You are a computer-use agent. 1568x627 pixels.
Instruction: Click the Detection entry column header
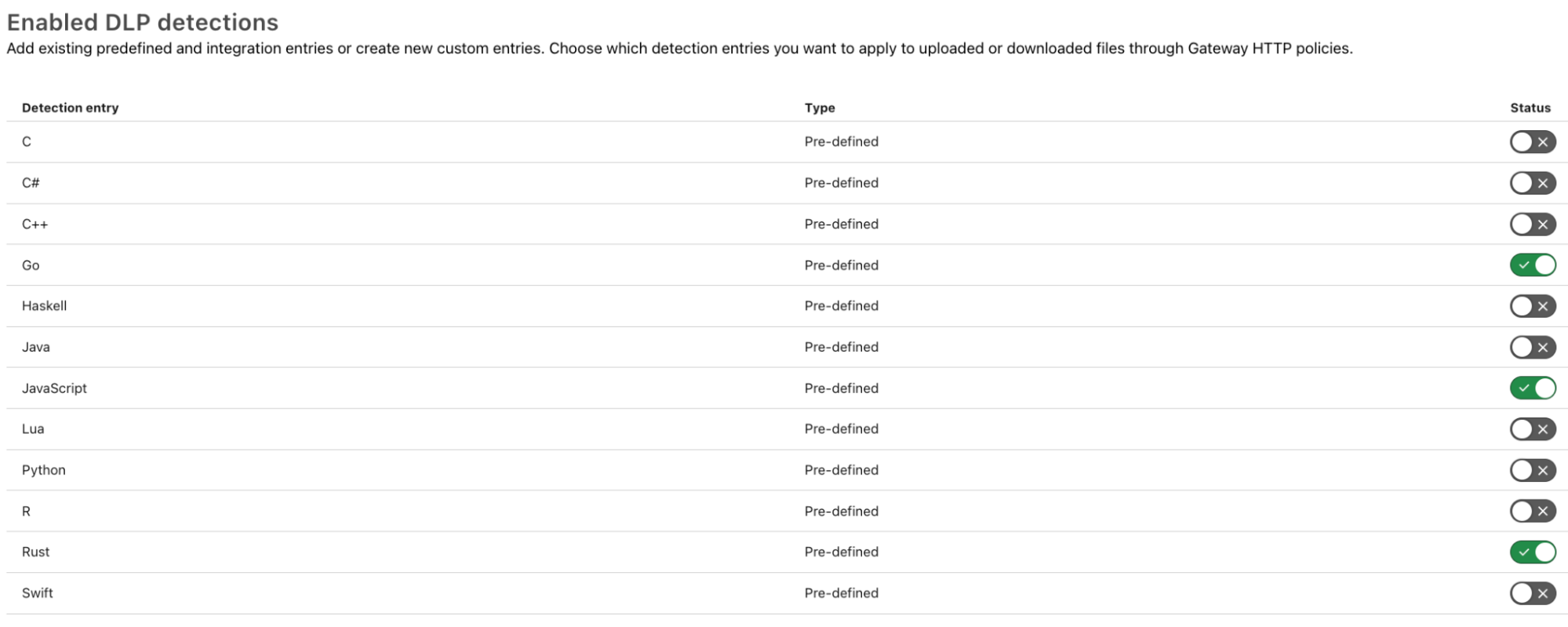70,108
